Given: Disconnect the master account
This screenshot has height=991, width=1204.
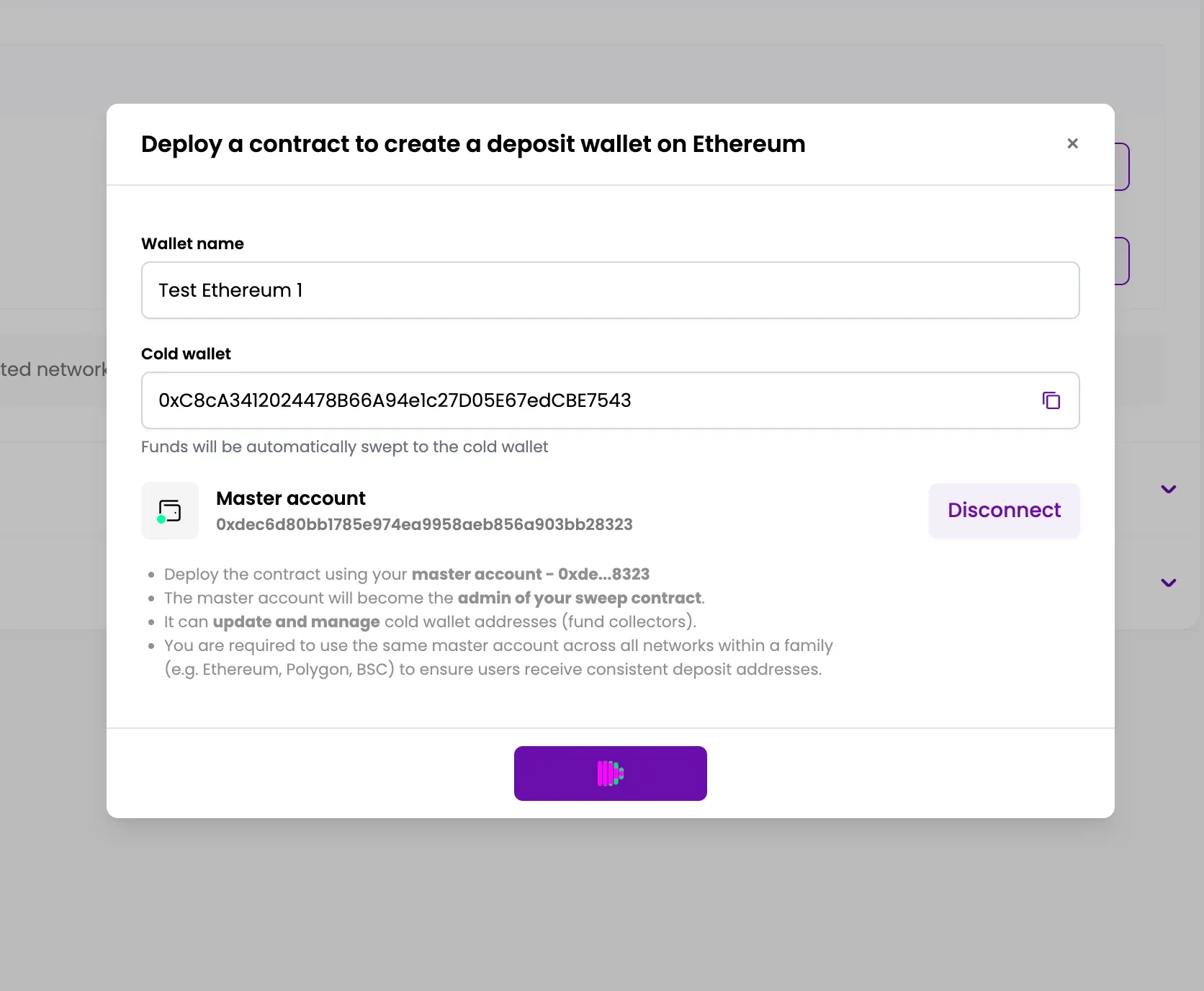Looking at the screenshot, I should pos(1004,511).
